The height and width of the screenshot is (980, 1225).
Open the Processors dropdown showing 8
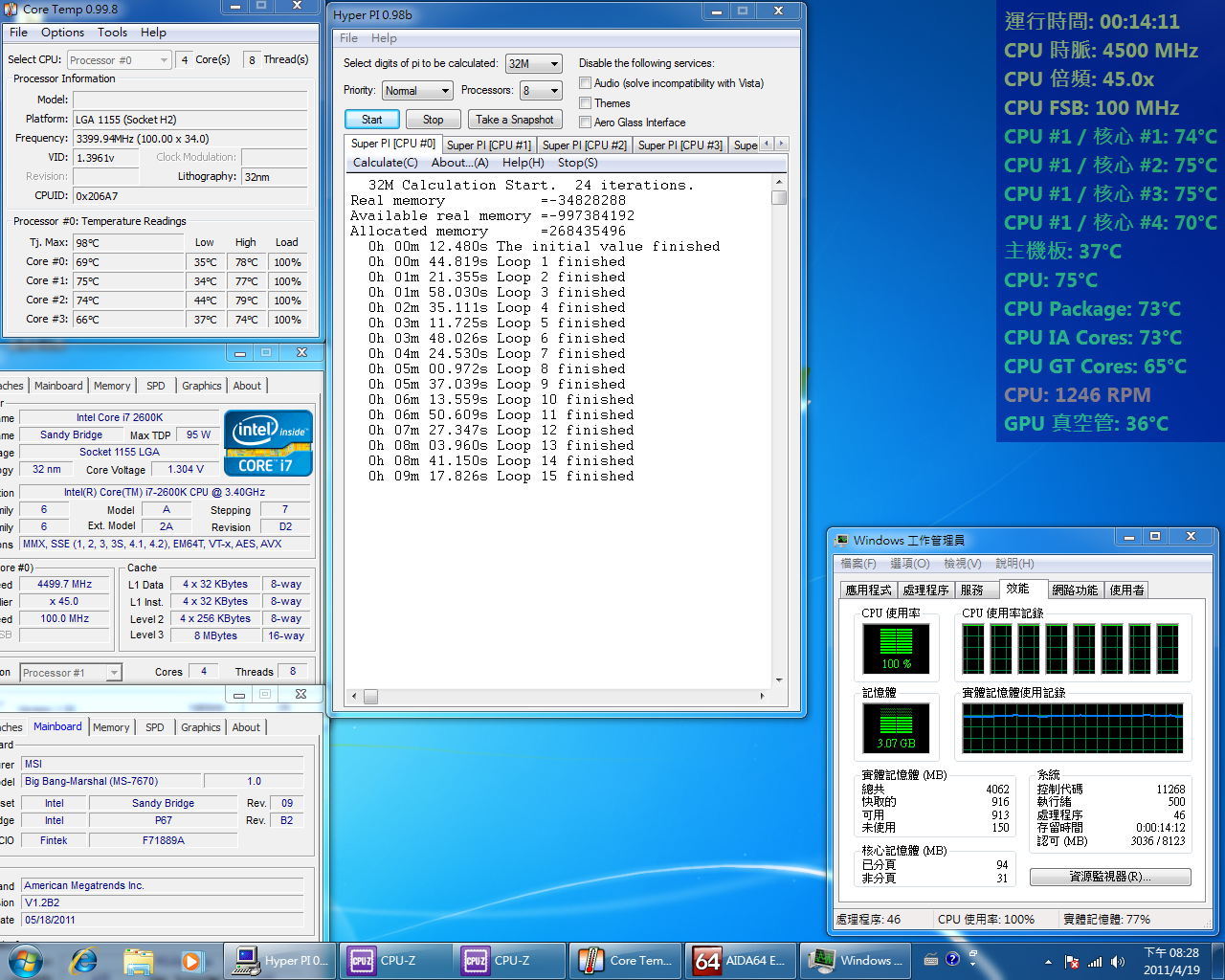pyautogui.click(x=541, y=90)
